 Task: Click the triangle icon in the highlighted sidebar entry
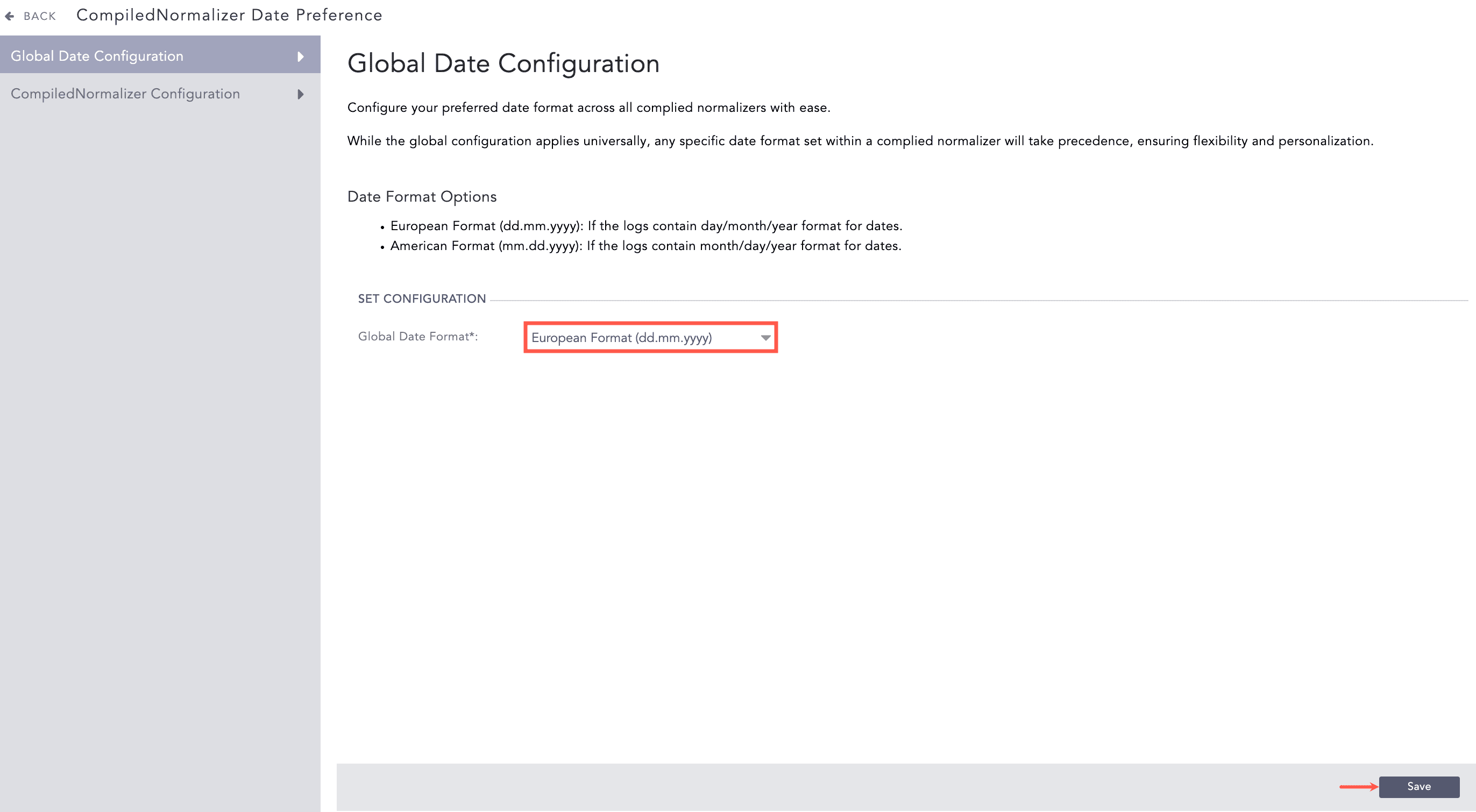pyautogui.click(x=300, y=55)
